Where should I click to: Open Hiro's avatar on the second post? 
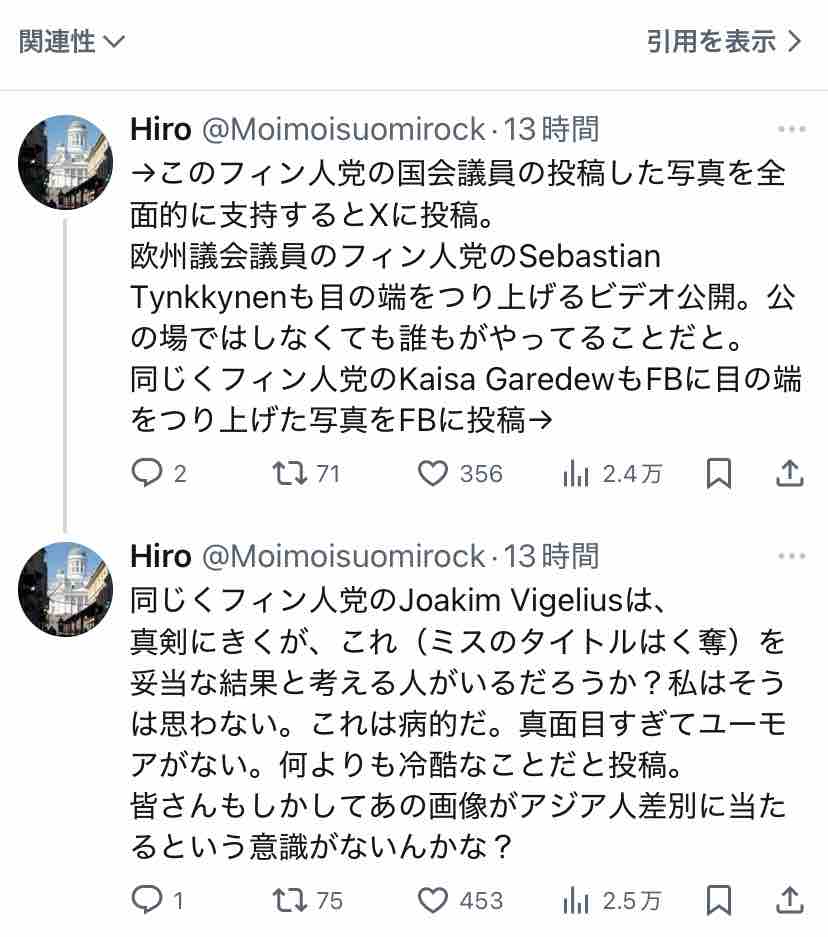pyautogui.click(x=66, y=589)
